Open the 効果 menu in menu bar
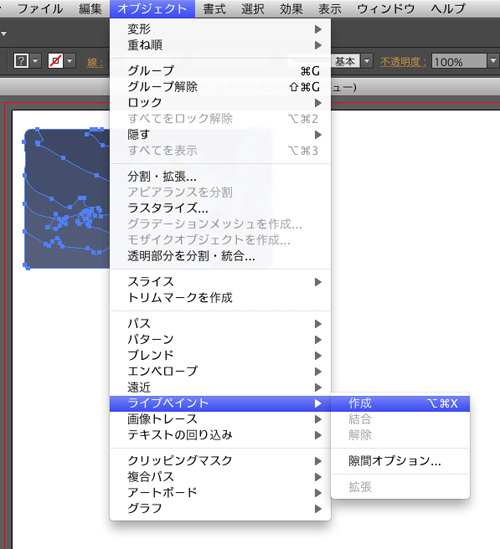This screenshot has height=549, width=500. click(291, 9)
